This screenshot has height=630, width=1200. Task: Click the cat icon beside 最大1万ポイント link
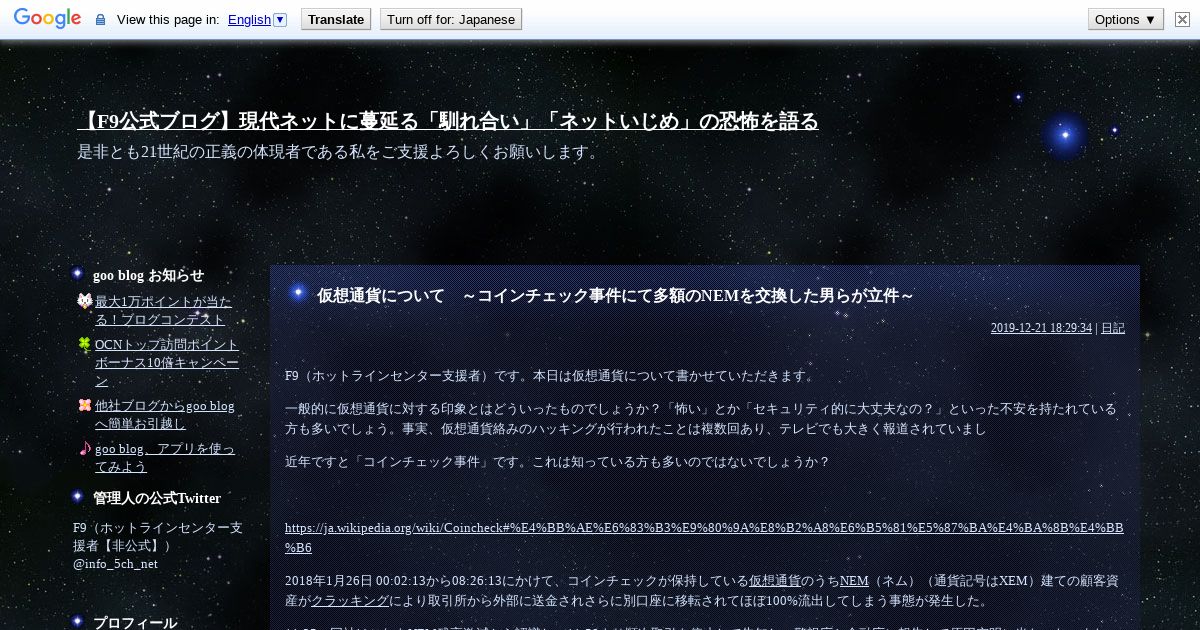(84, 302)
